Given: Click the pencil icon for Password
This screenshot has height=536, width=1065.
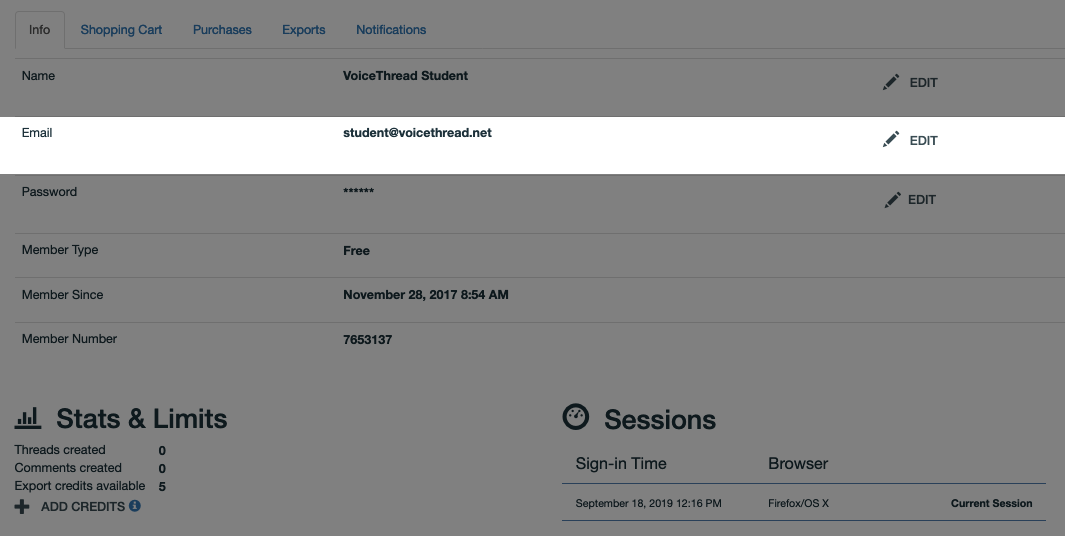Looking at the screenshot, I should [x=892, y=200].
